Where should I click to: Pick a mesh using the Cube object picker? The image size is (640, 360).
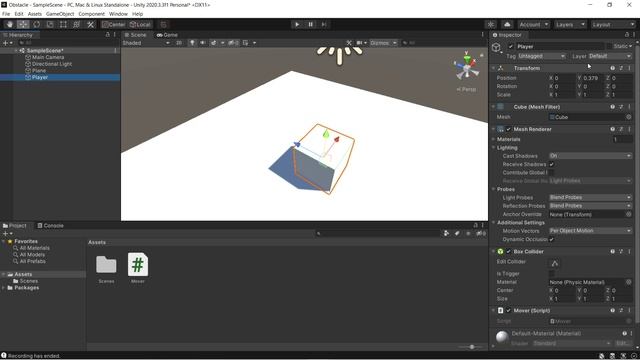[629, 117]
